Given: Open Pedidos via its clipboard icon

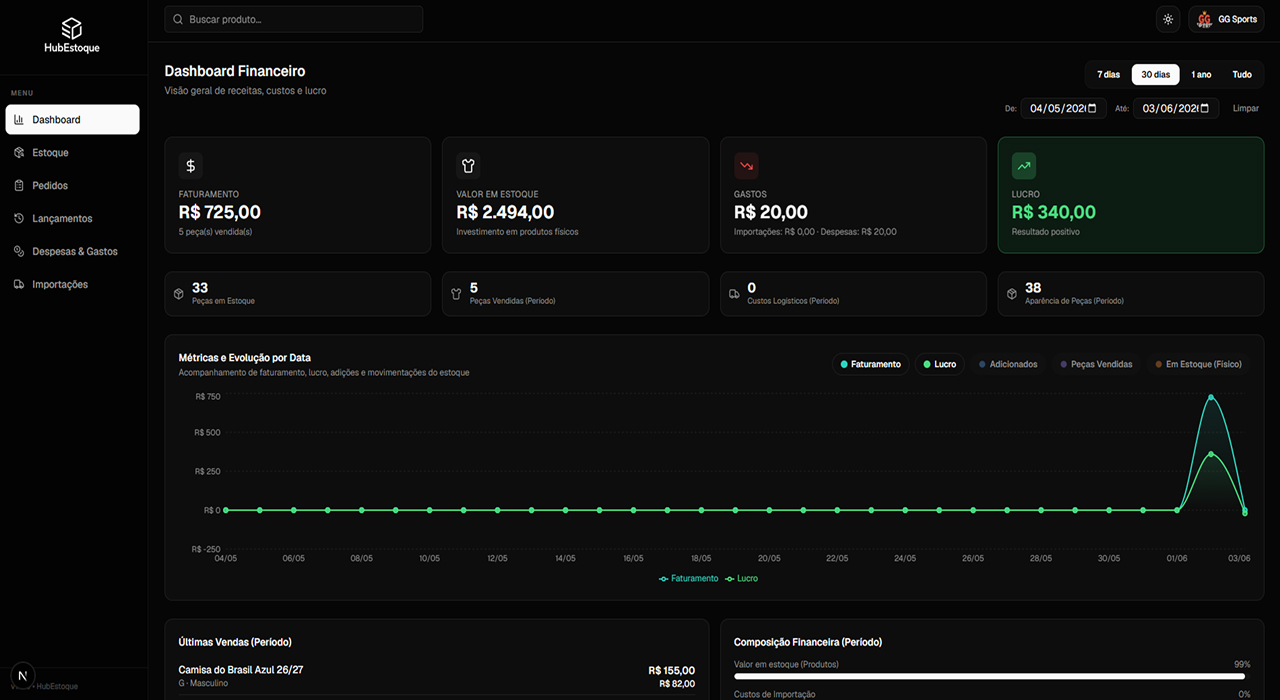Looking at the screenshot, I should click(x=19, y=186).
